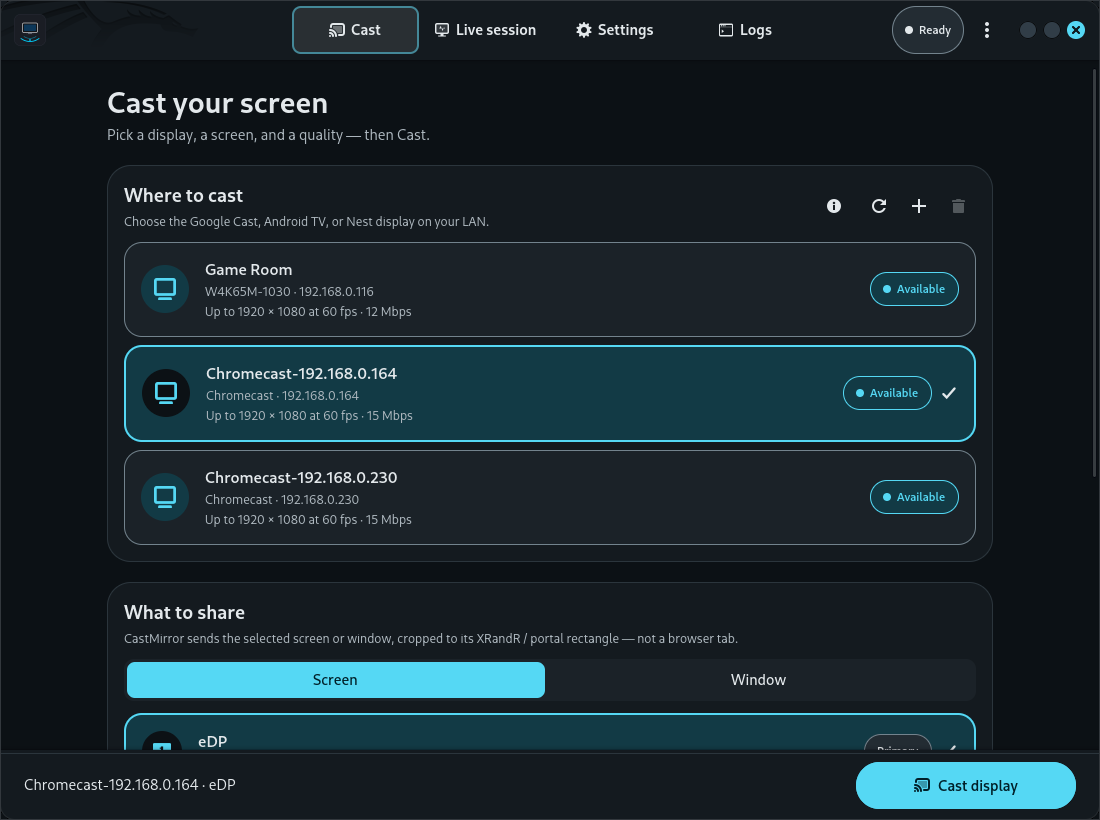Click the checkmark on Chromecast-192.168.0.164
The width and height of the screenshot is (1100, 820).
click(x=948, y=393)
